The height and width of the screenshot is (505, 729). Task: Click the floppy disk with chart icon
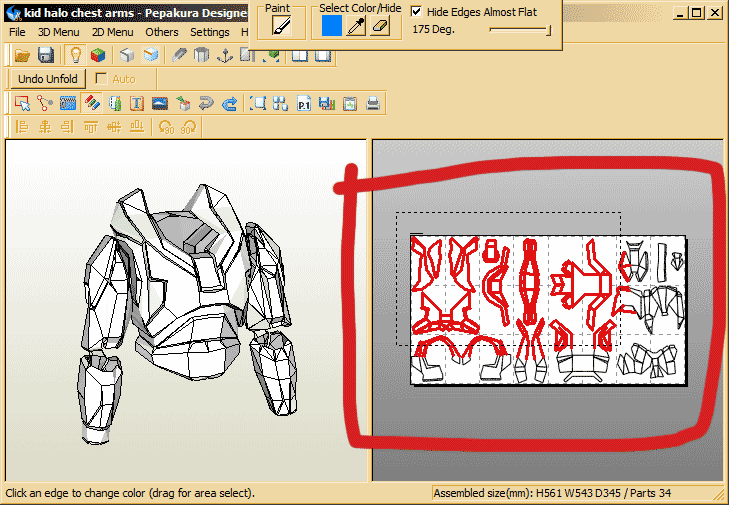click(327, 103)
